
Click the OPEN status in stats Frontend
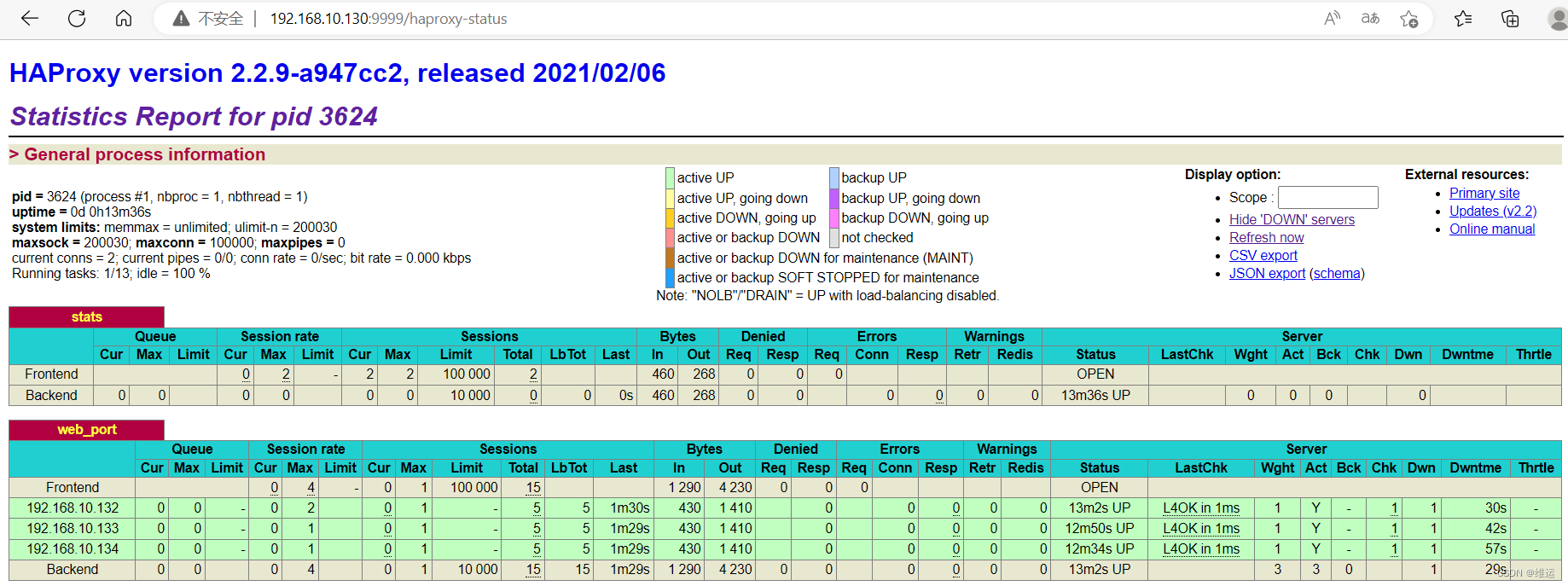1095,374
